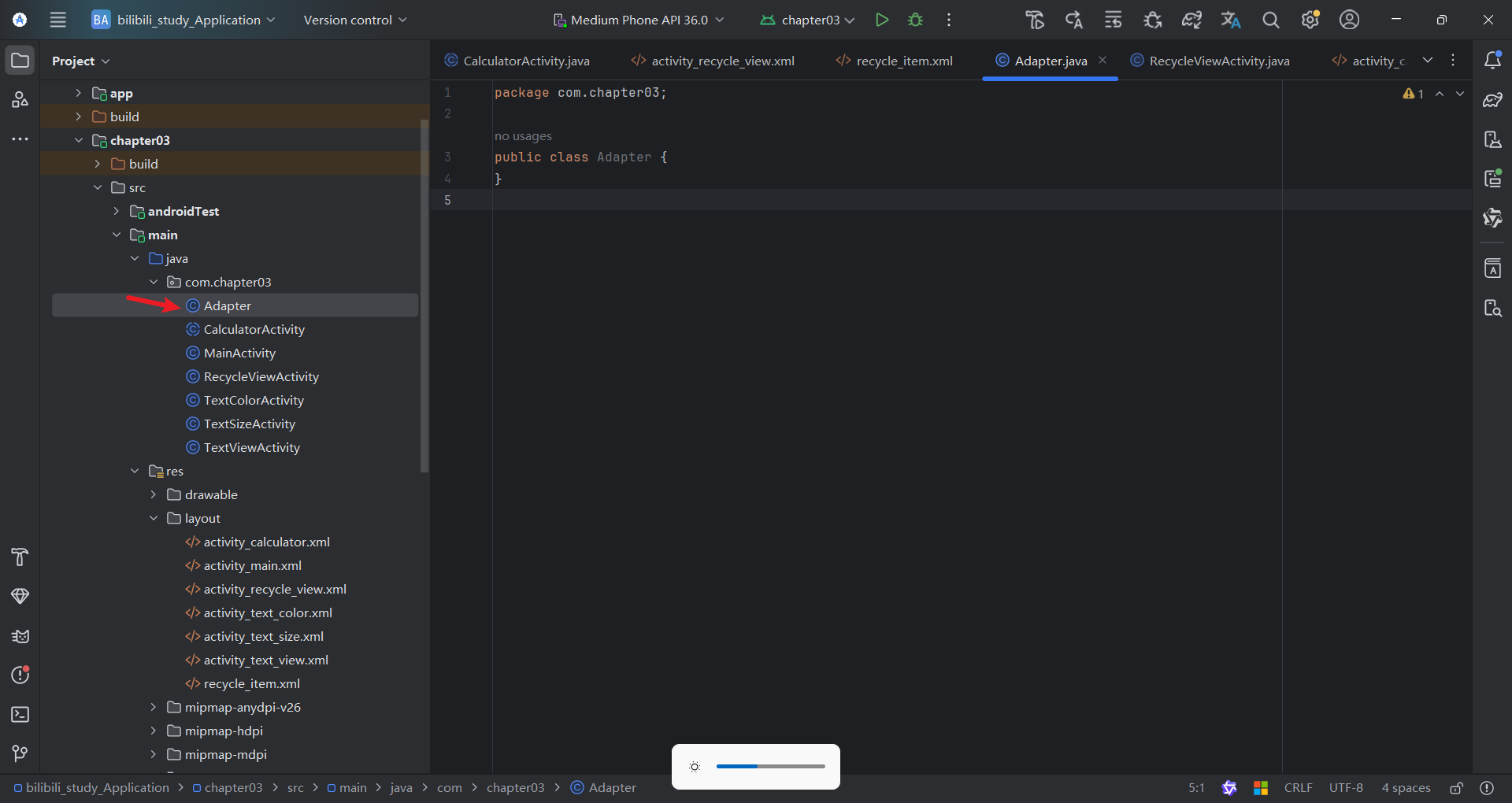
Task: Open Search Everywhere magnifier
Action: [1270, 20]
